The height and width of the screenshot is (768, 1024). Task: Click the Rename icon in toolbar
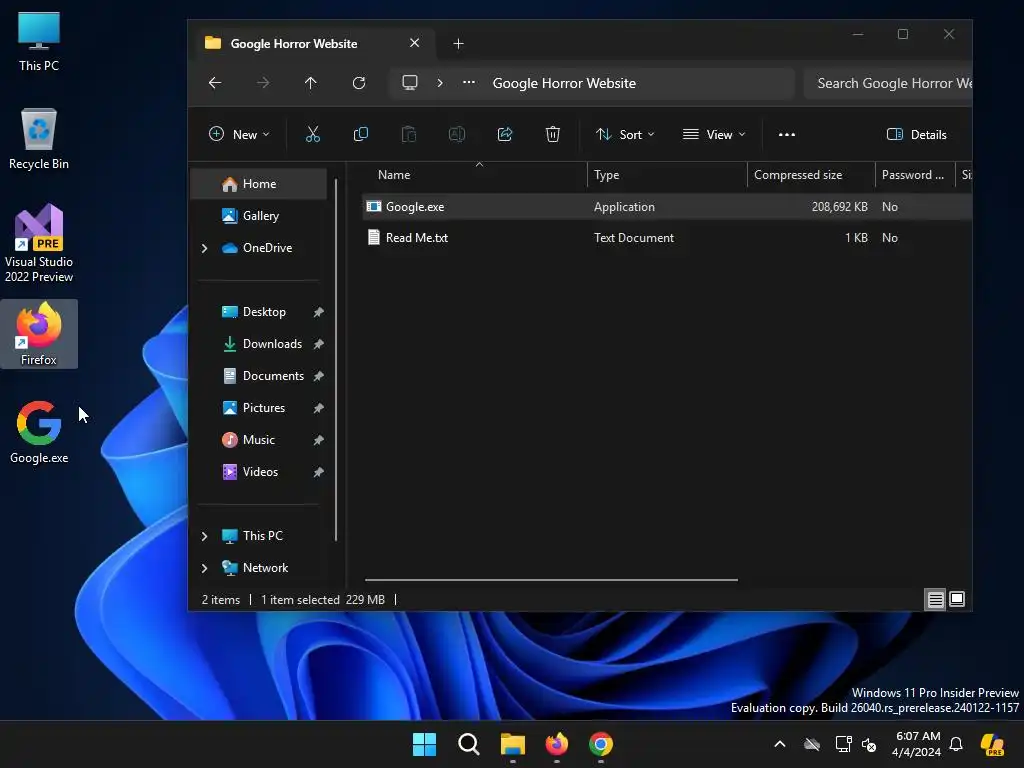pos(456,135)
